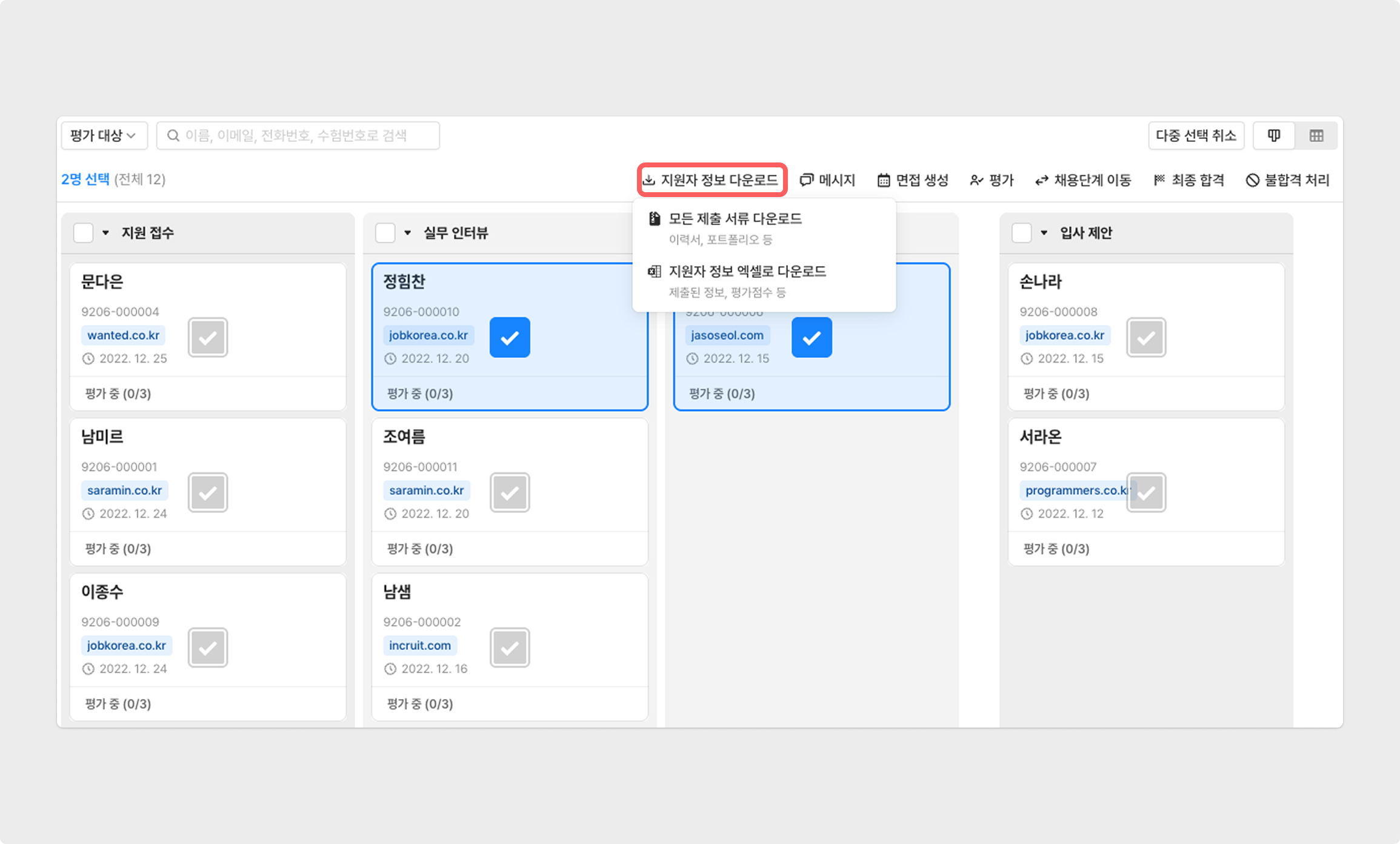1400x844 pixels.
Task: Click 문다은's 평가 중 (0/3) status
Action: point(118,394)
